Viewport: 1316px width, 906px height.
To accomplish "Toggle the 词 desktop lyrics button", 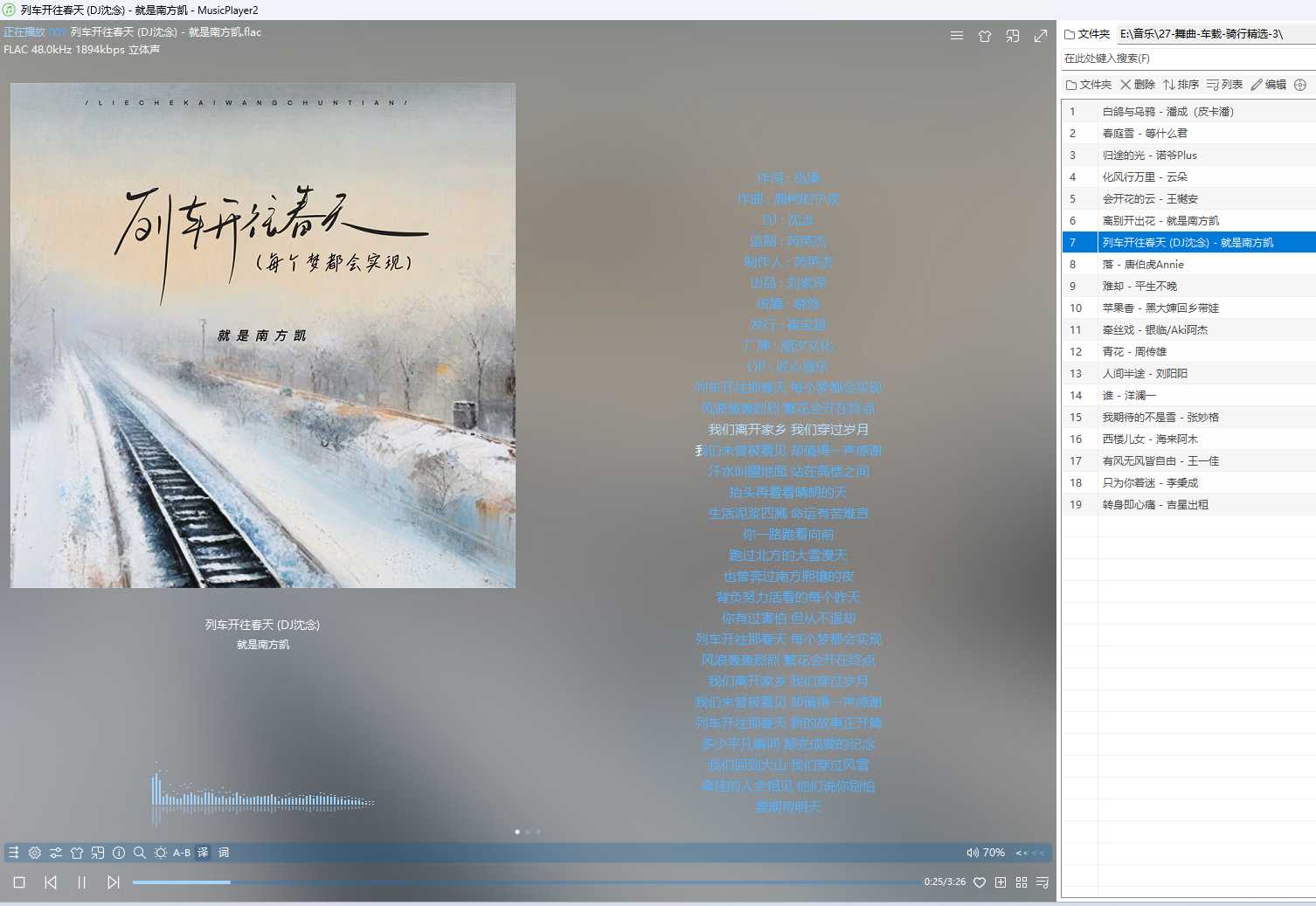I will click(224, 853).
